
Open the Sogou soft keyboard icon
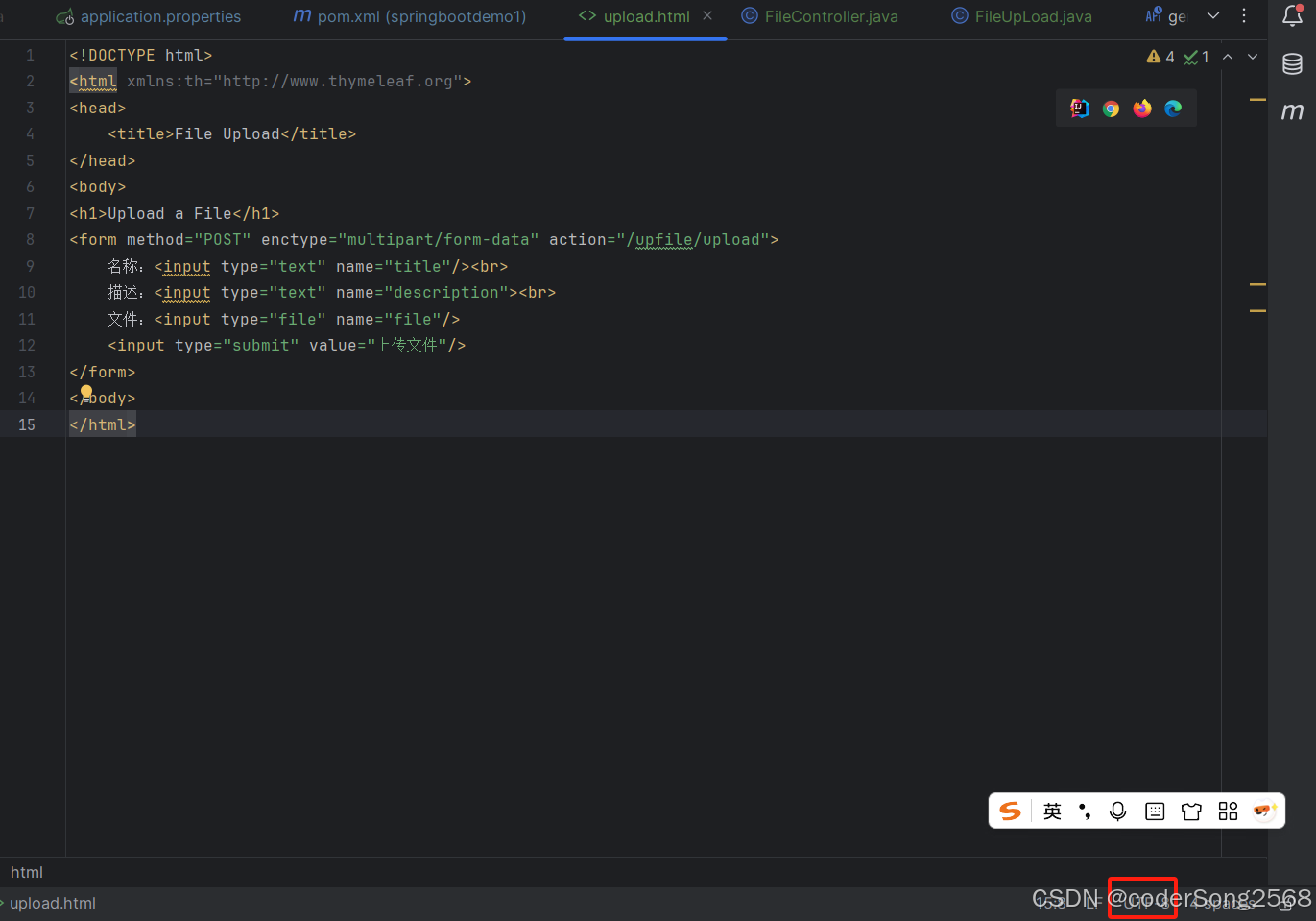[x=1155, y=812]
